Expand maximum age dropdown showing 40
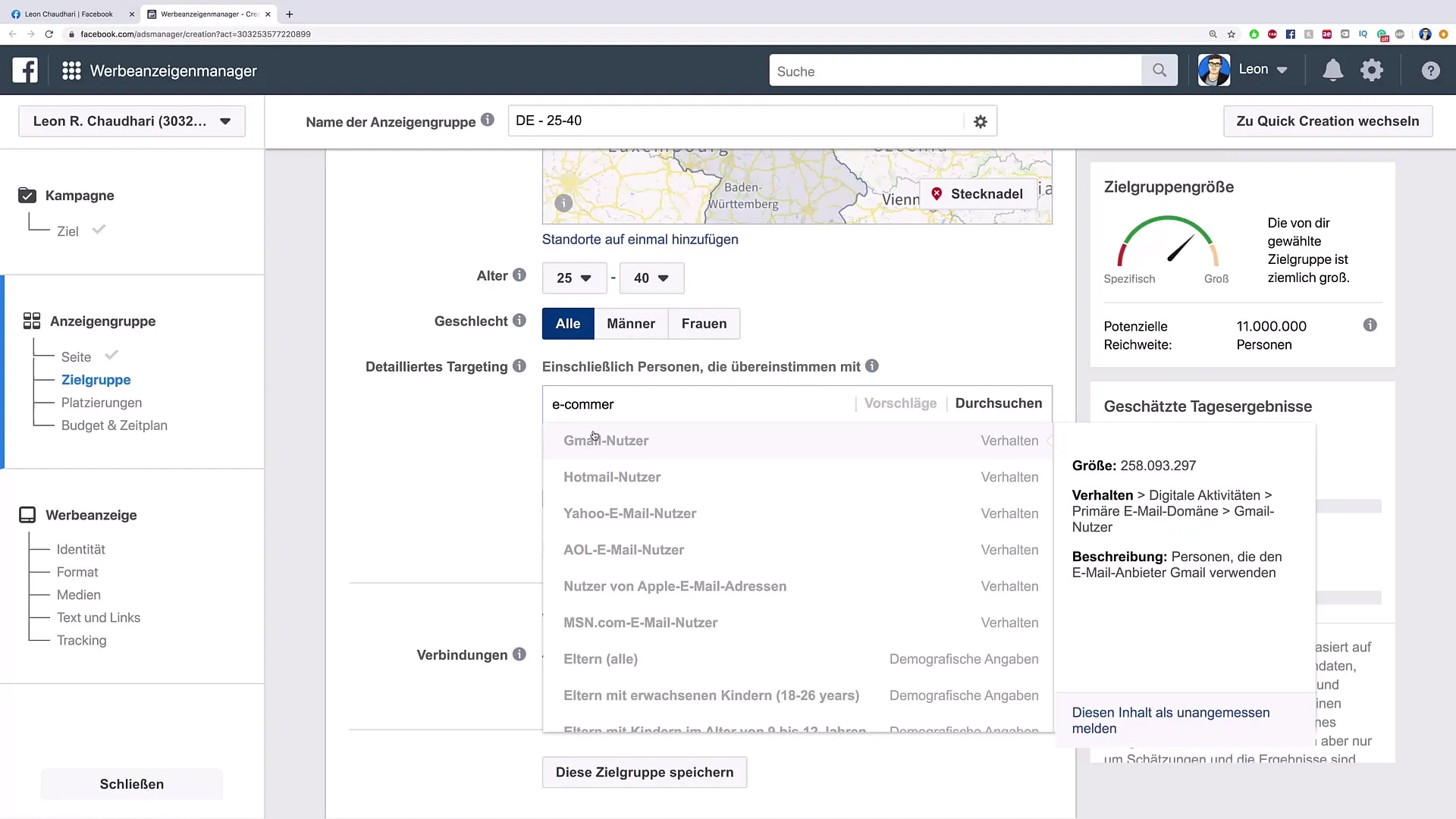 point(650,278)
